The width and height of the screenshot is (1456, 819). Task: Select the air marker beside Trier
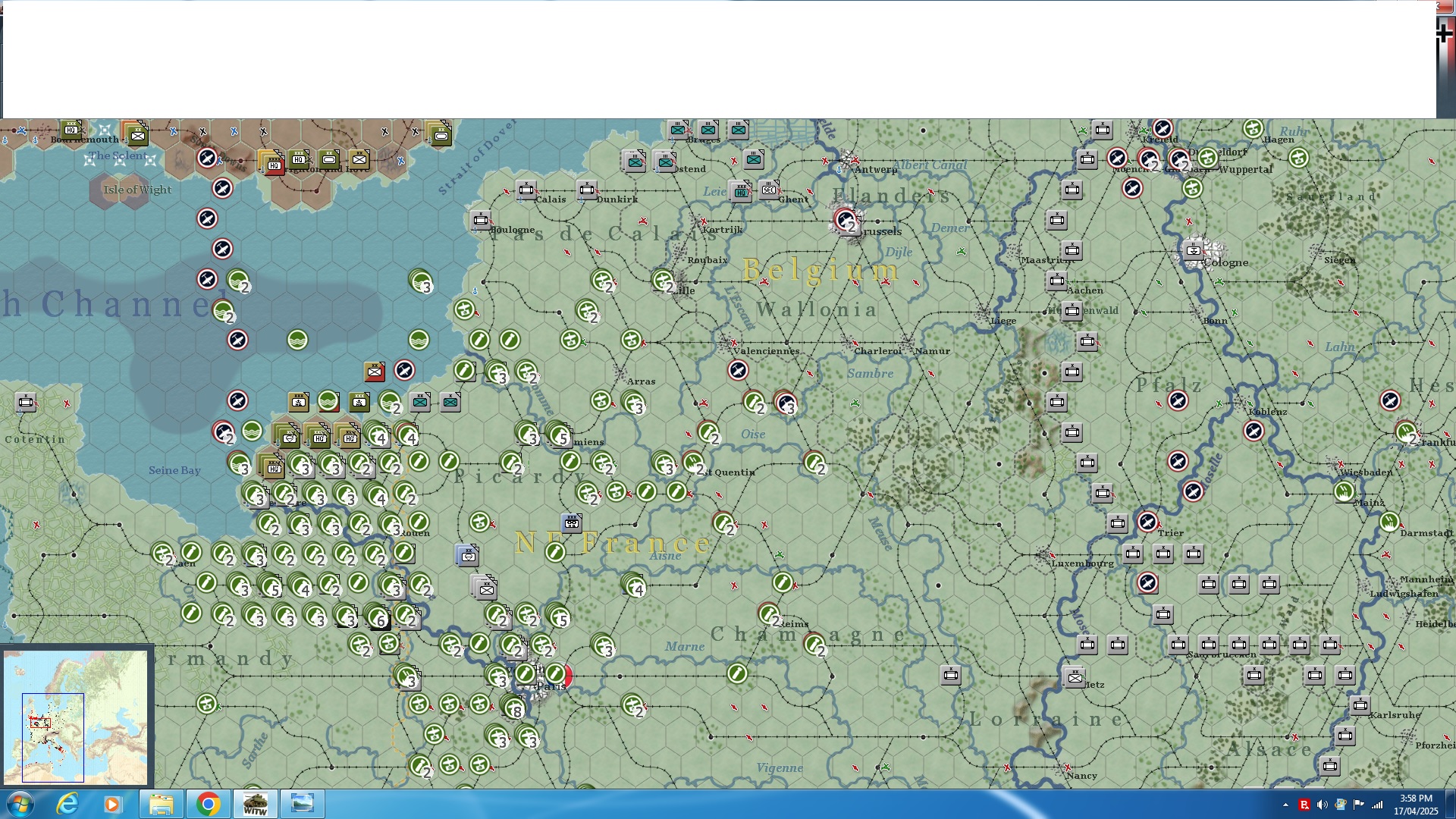(1147, 522)
